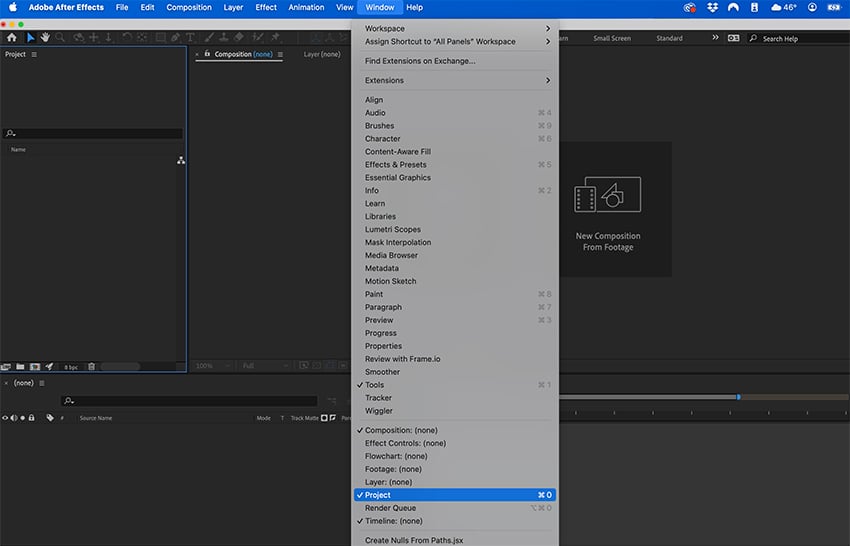
Task: Click Find Extensions on Exchange…
Action: pyautogui.click(x=454, y=61)
